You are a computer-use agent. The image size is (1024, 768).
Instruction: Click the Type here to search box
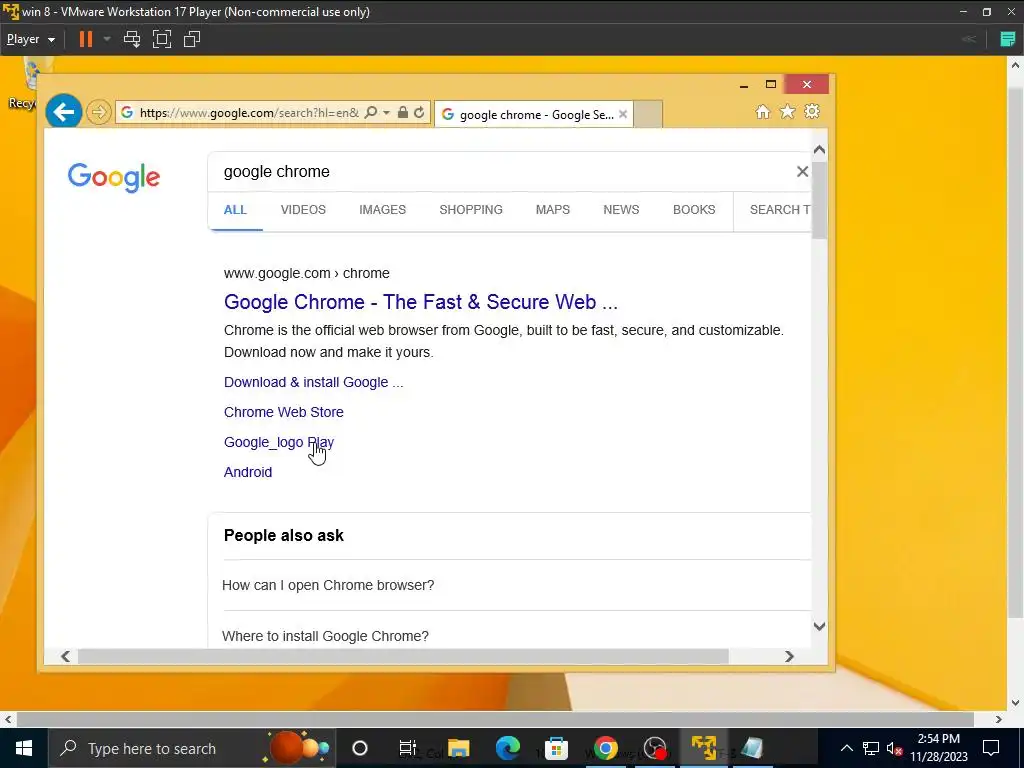(x=192, y=748)
